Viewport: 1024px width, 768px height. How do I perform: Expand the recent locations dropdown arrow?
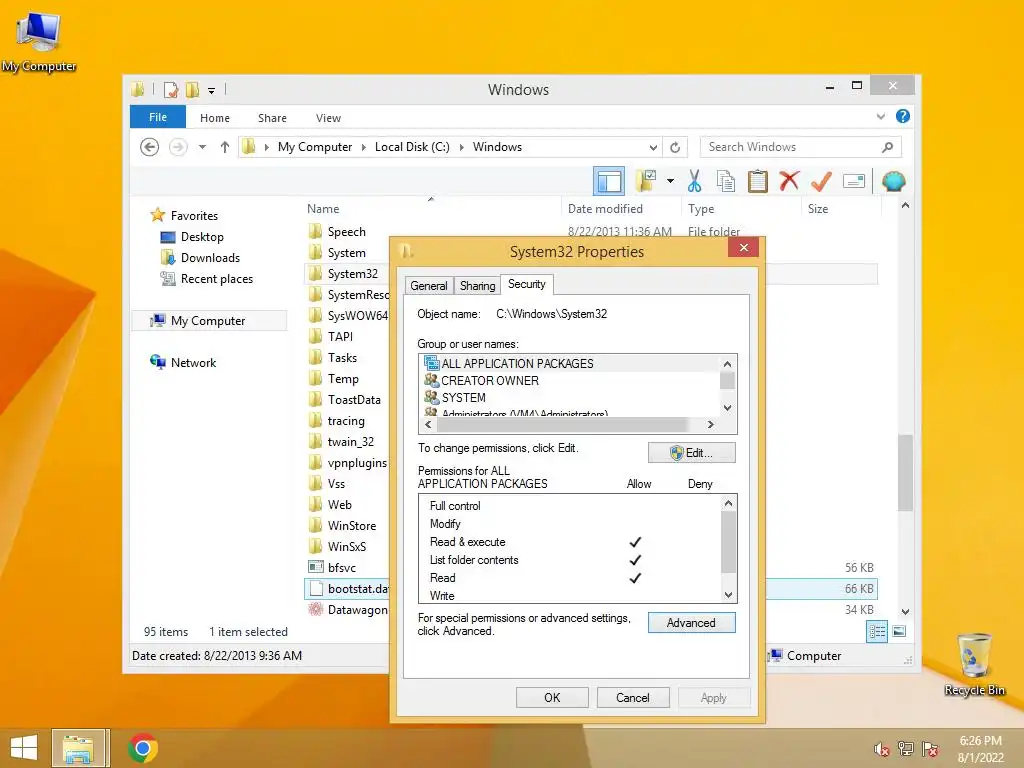[x=202, y=147]
